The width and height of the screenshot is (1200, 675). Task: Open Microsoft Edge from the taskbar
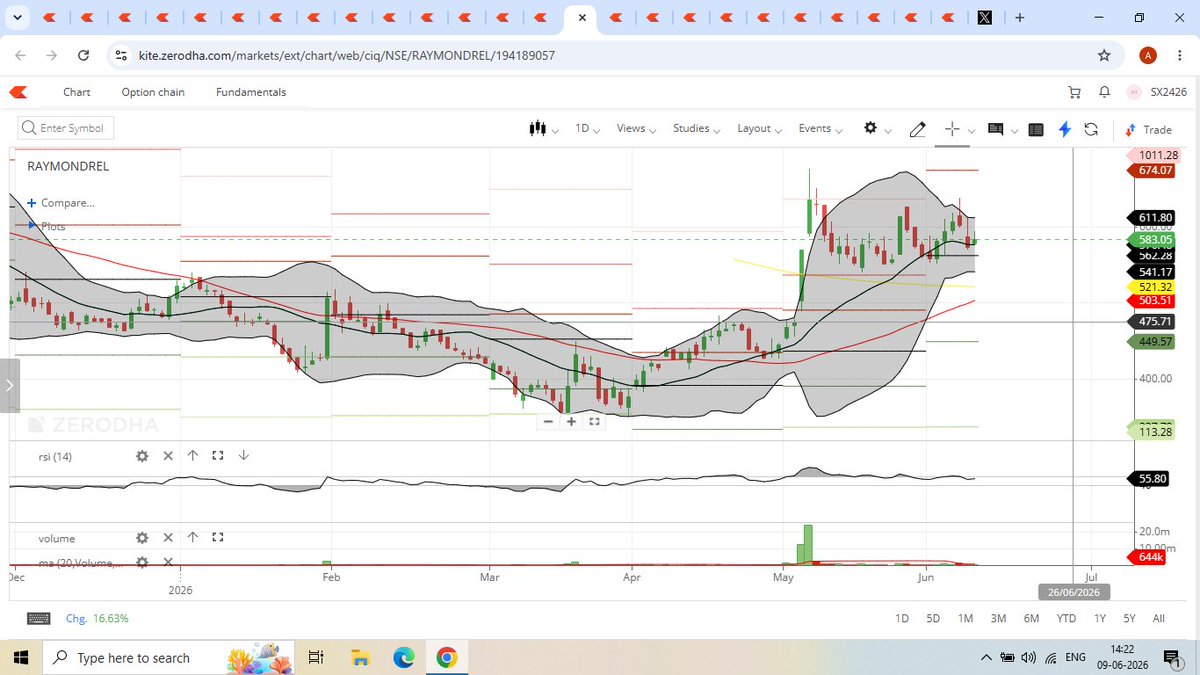coord(403,657)
